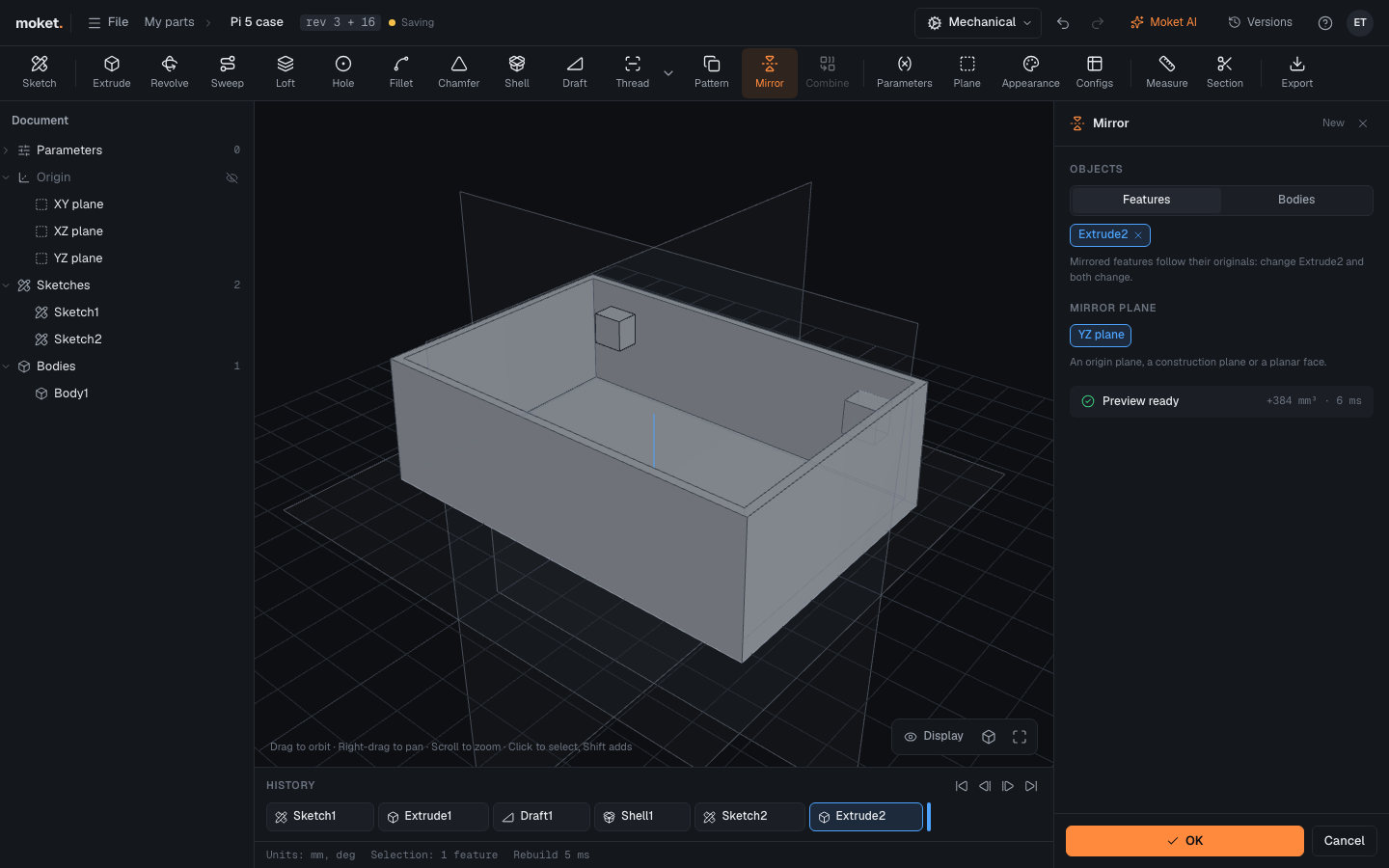1389x868 pixels.
Task: Choose the Chamfer tool
Action: click(459, 72)
